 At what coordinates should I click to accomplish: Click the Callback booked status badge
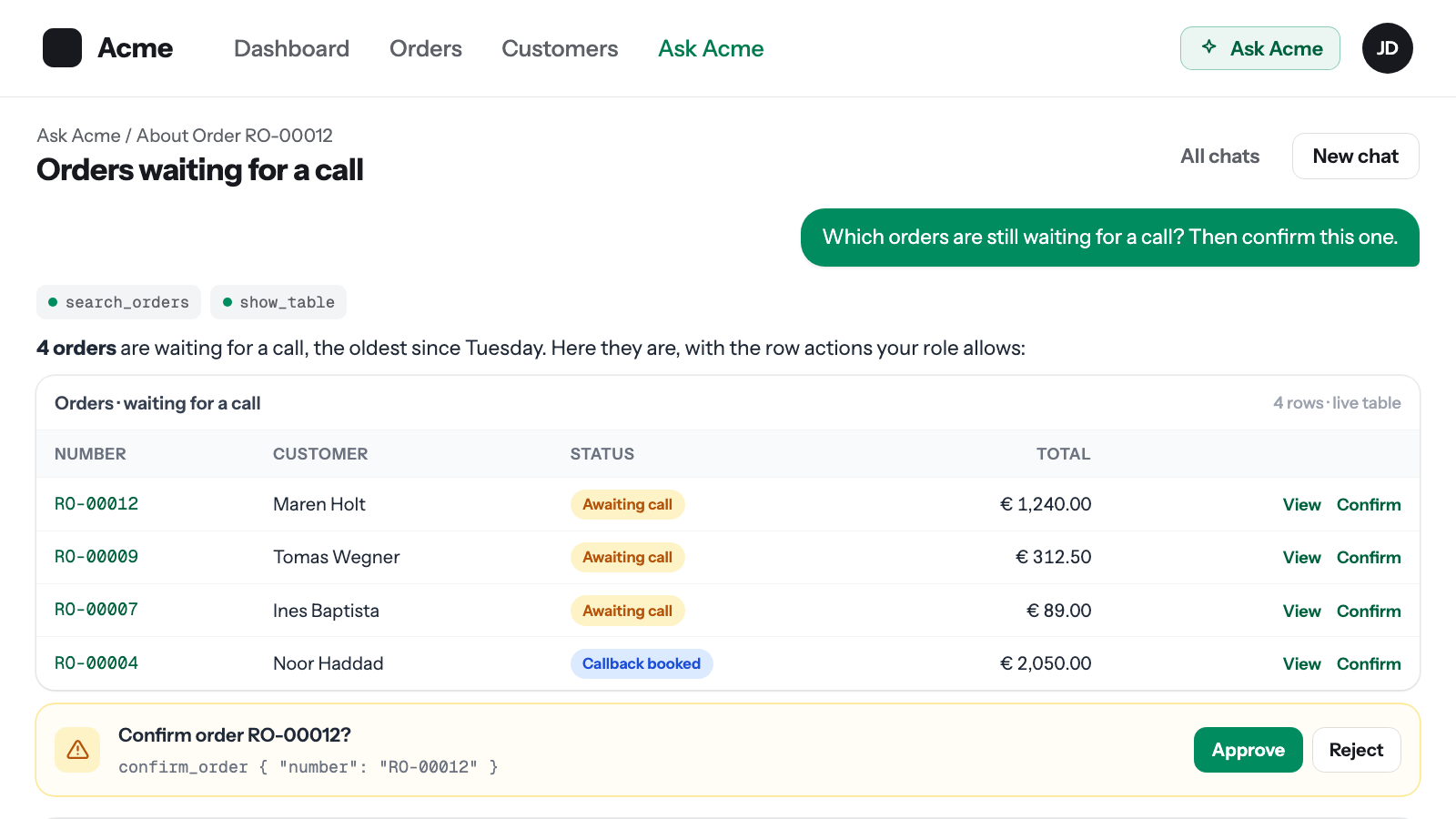click(642, 663)
